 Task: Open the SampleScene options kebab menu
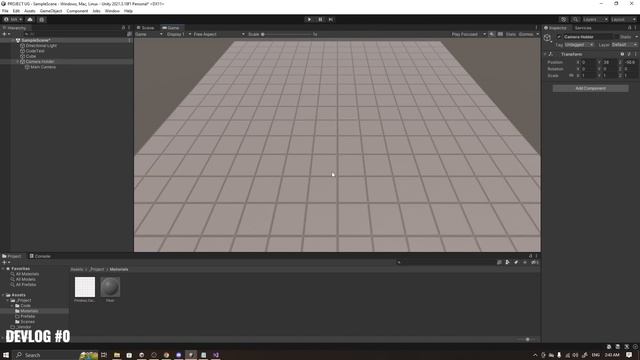(129, 40)
